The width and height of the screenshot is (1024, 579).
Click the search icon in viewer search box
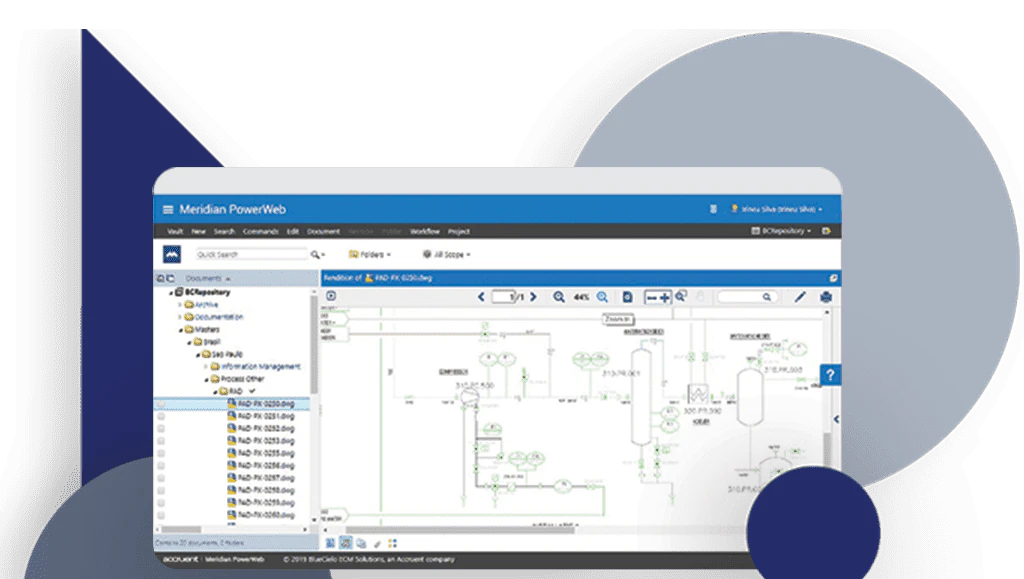click(x=767, y=297)
